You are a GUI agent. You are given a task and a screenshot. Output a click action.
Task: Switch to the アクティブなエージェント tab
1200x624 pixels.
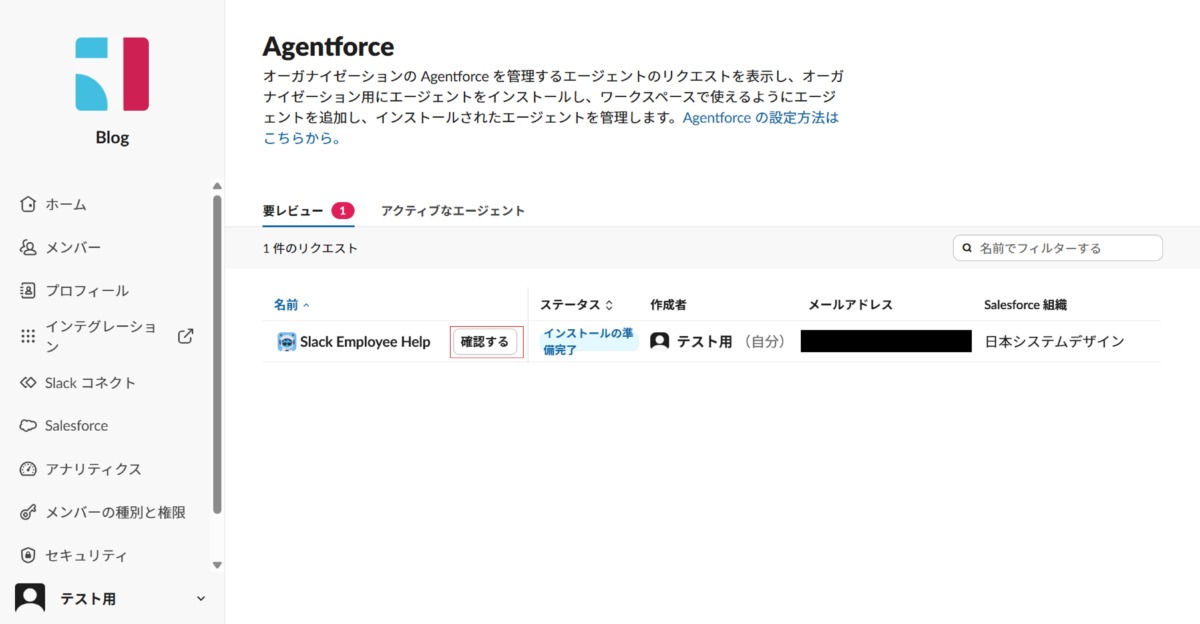click(x=453, y=211)
